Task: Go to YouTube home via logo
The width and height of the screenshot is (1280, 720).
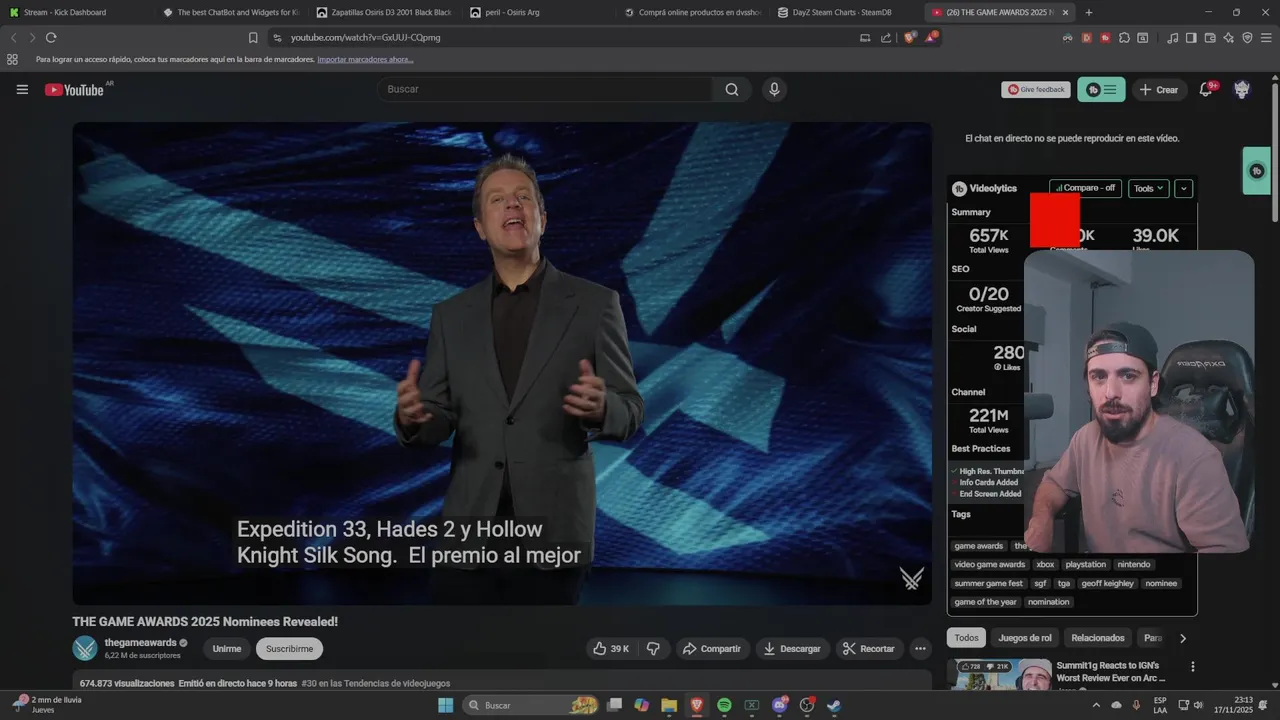Action: [x=74, y=89]
